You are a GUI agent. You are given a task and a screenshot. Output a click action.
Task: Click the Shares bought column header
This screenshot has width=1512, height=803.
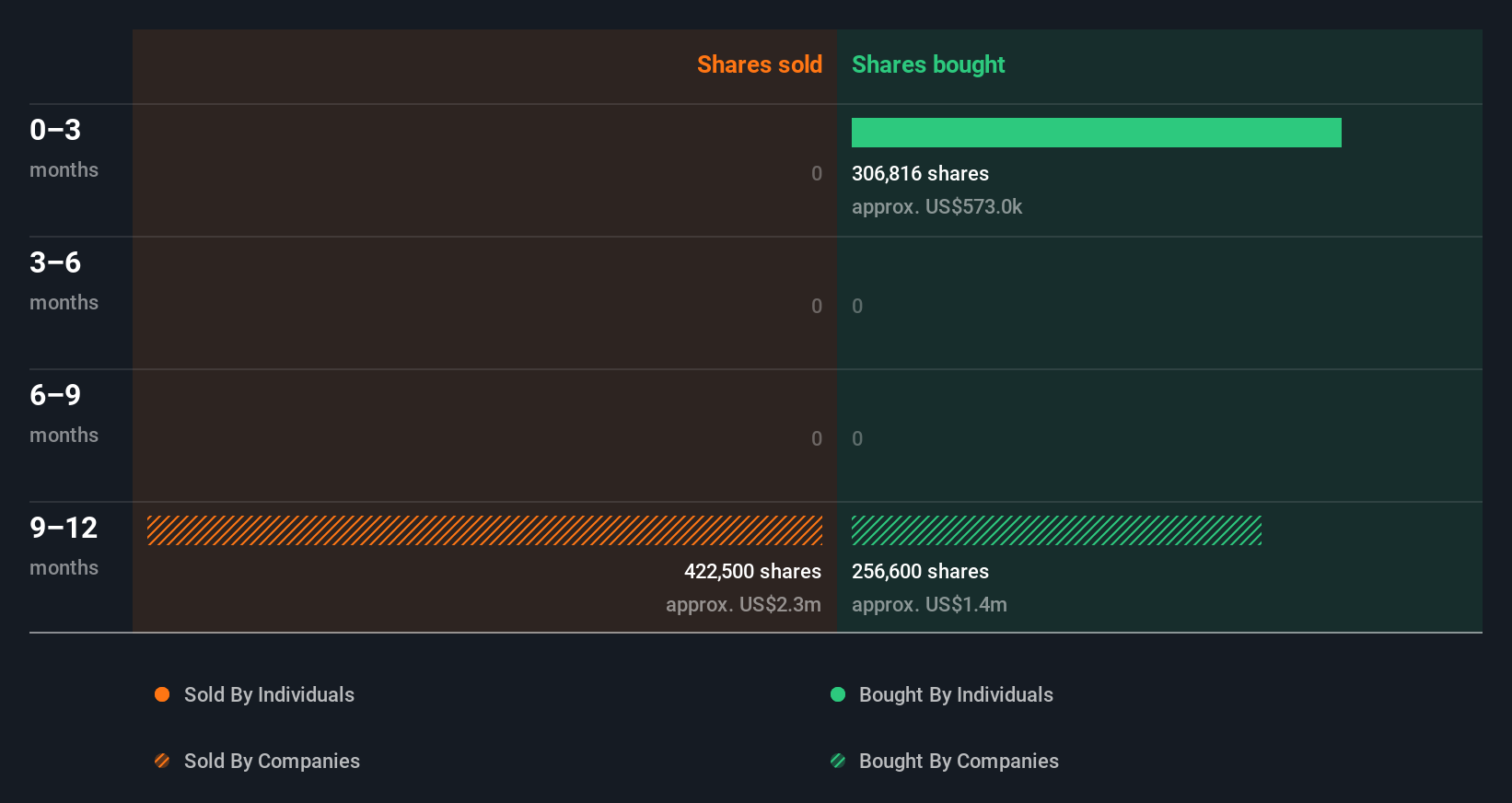pyautogui.click(x=928, y=64)
